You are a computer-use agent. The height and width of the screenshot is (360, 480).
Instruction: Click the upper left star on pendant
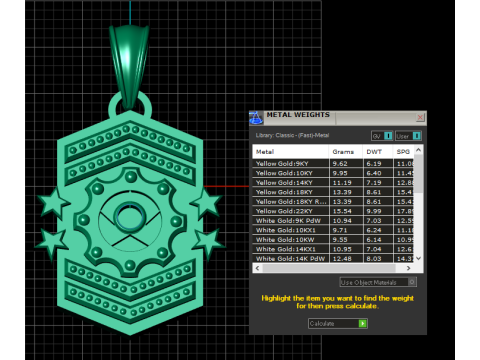[53, 203]
